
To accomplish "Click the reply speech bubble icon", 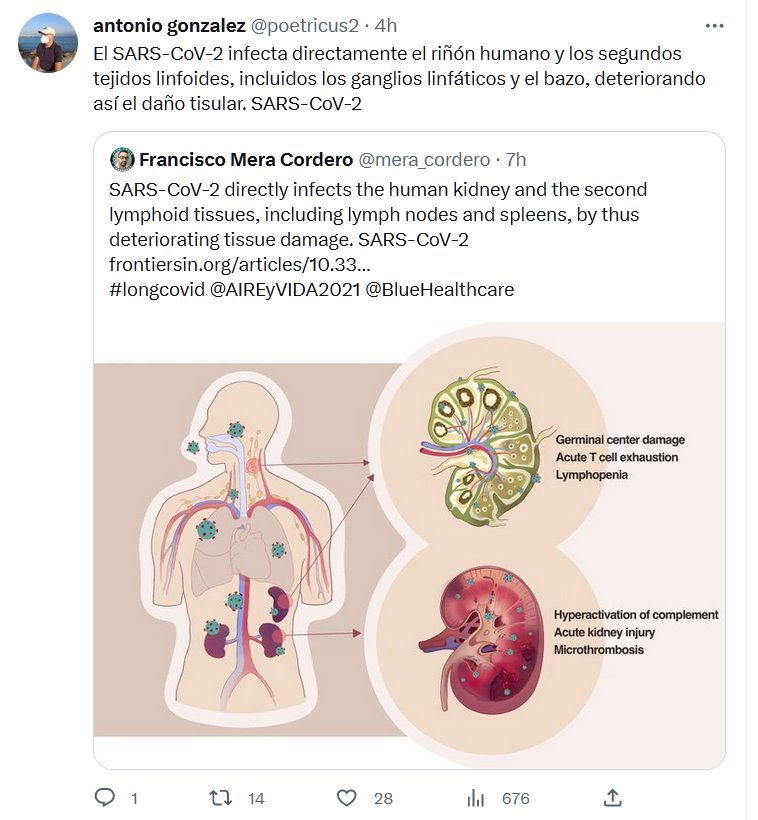I will (105, 798).
